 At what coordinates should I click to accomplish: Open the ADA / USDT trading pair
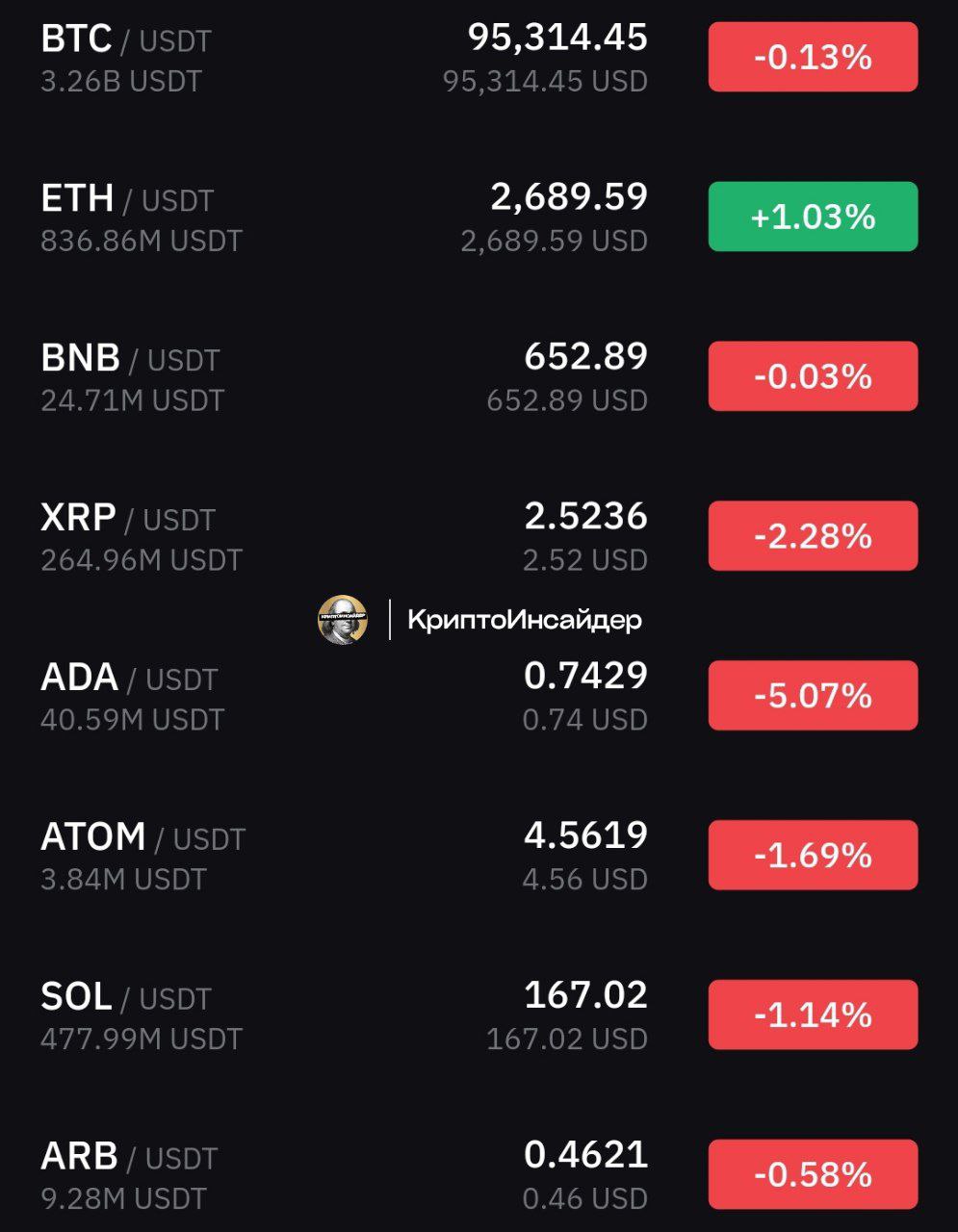(129, 679)
